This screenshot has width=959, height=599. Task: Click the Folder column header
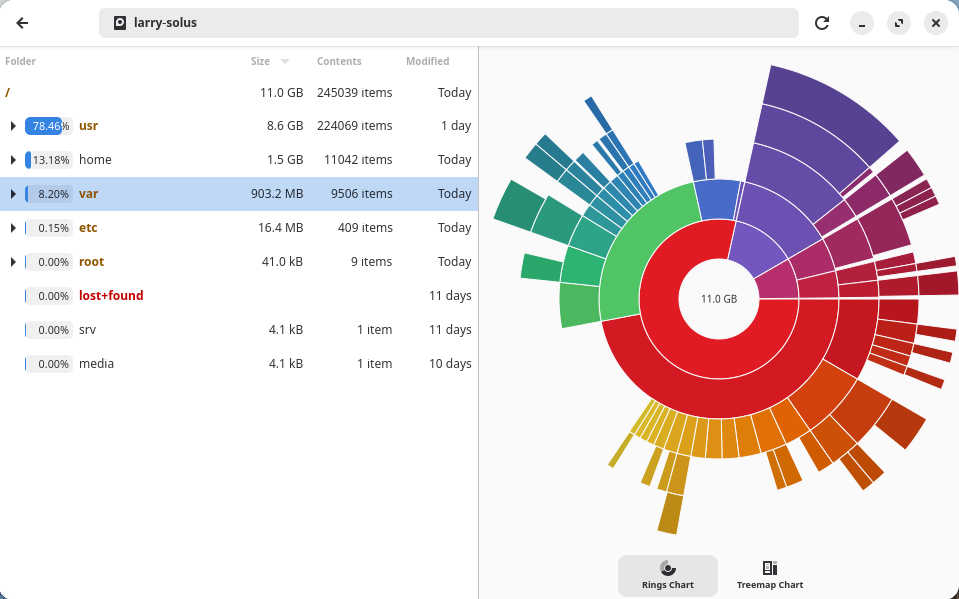[21, 61]
